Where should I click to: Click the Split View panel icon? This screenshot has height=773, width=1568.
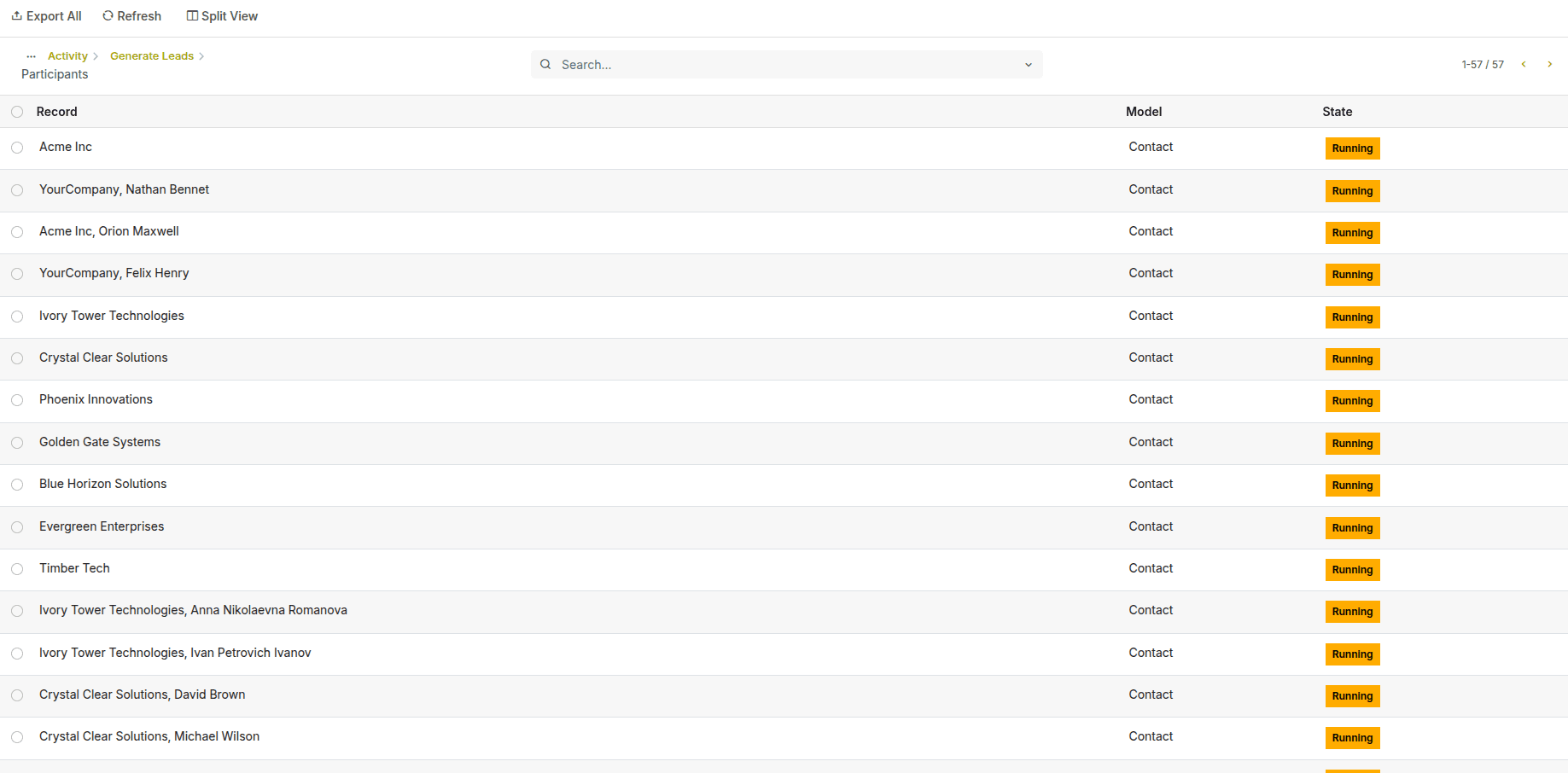(x=192, y=15)
